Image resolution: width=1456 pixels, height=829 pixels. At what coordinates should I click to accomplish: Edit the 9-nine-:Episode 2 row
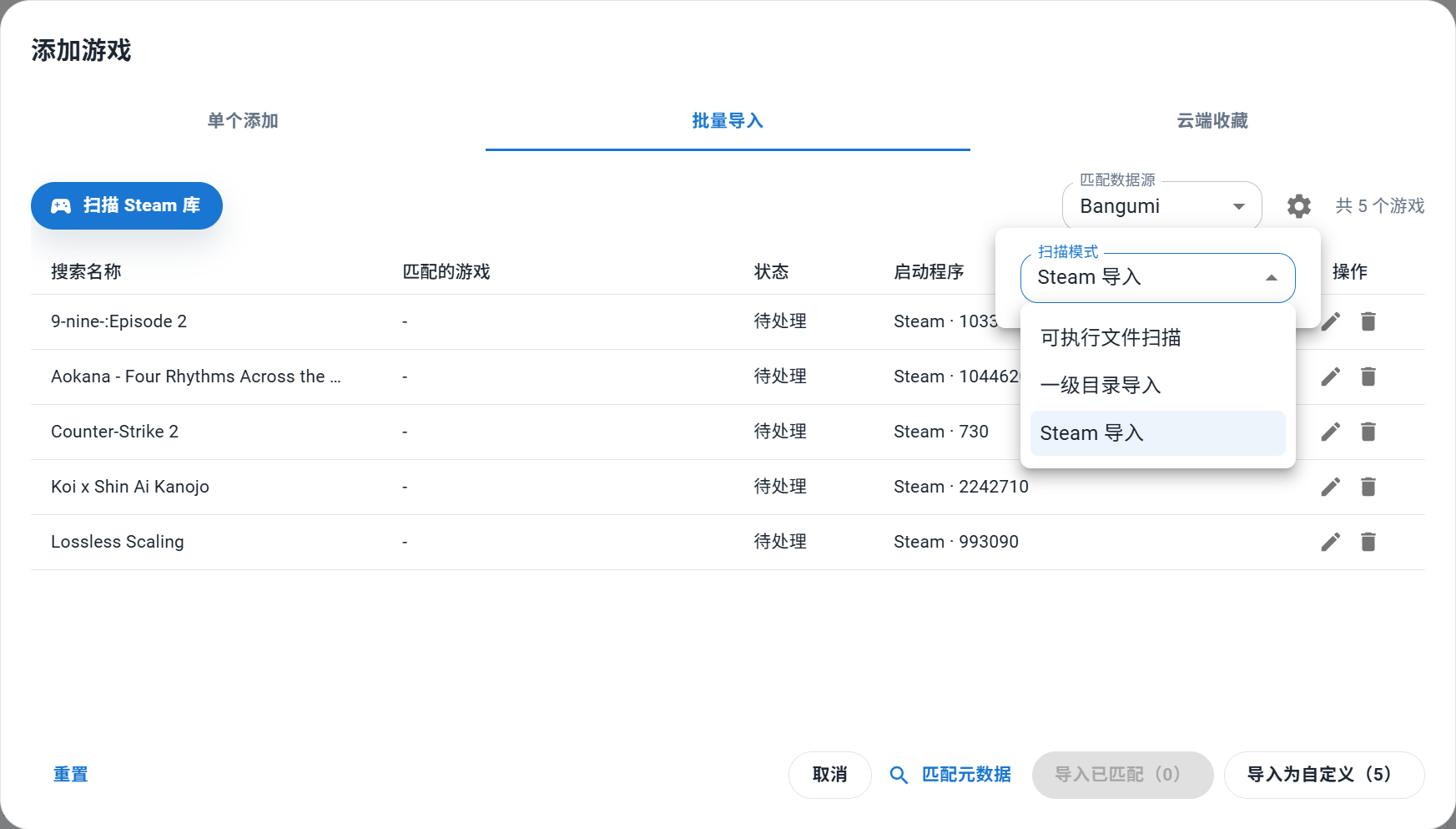1331,321
